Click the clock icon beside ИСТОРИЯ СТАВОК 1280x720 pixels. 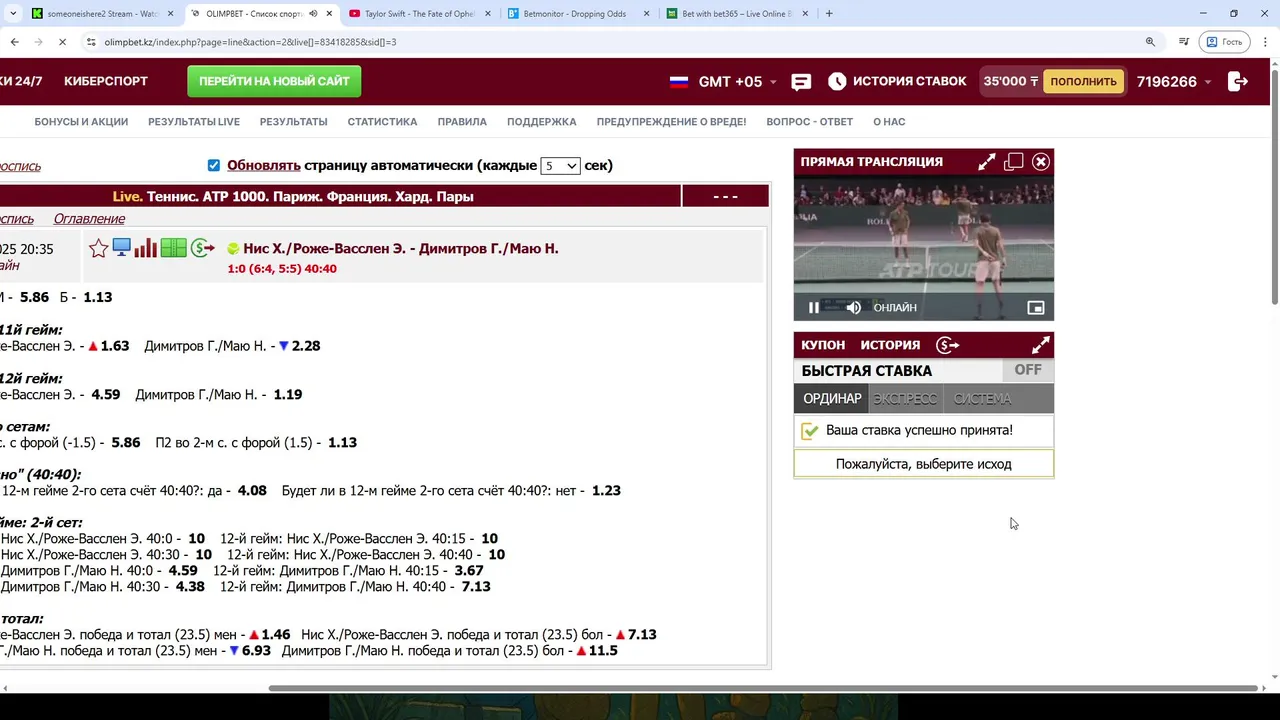point(837,81)
